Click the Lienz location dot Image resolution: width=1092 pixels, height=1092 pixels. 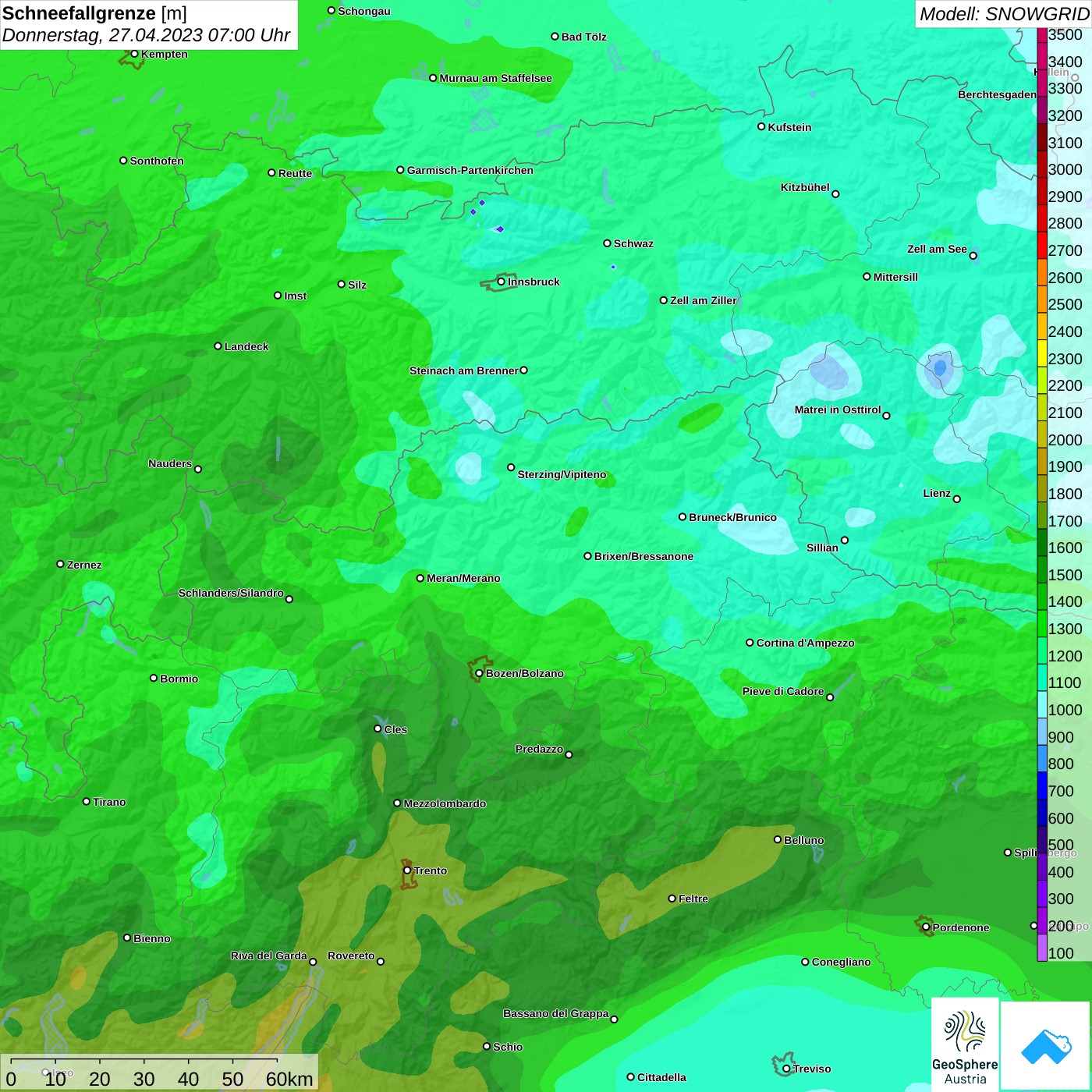(957, 499)
